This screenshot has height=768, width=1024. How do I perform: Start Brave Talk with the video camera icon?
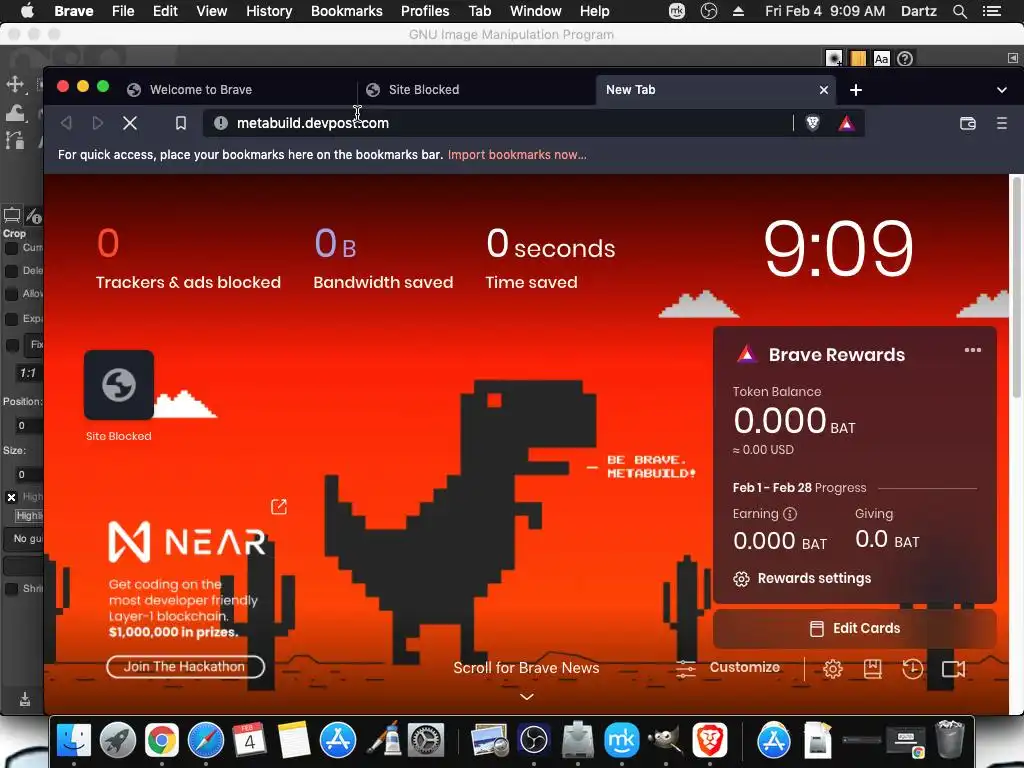[x=953, y=669]
